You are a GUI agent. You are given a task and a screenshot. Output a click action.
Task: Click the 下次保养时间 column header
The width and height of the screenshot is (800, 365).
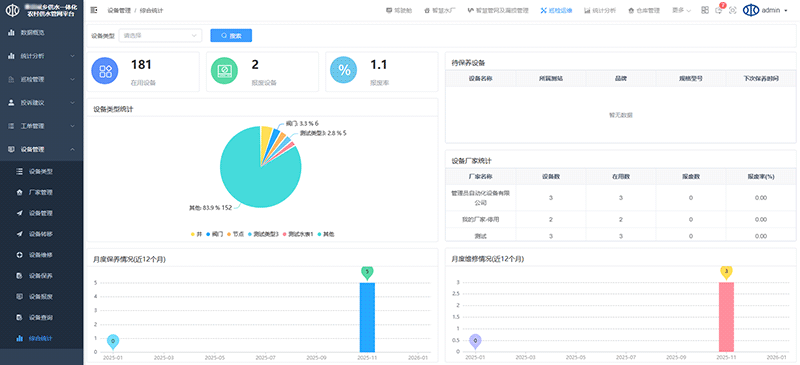pos(761,79)
